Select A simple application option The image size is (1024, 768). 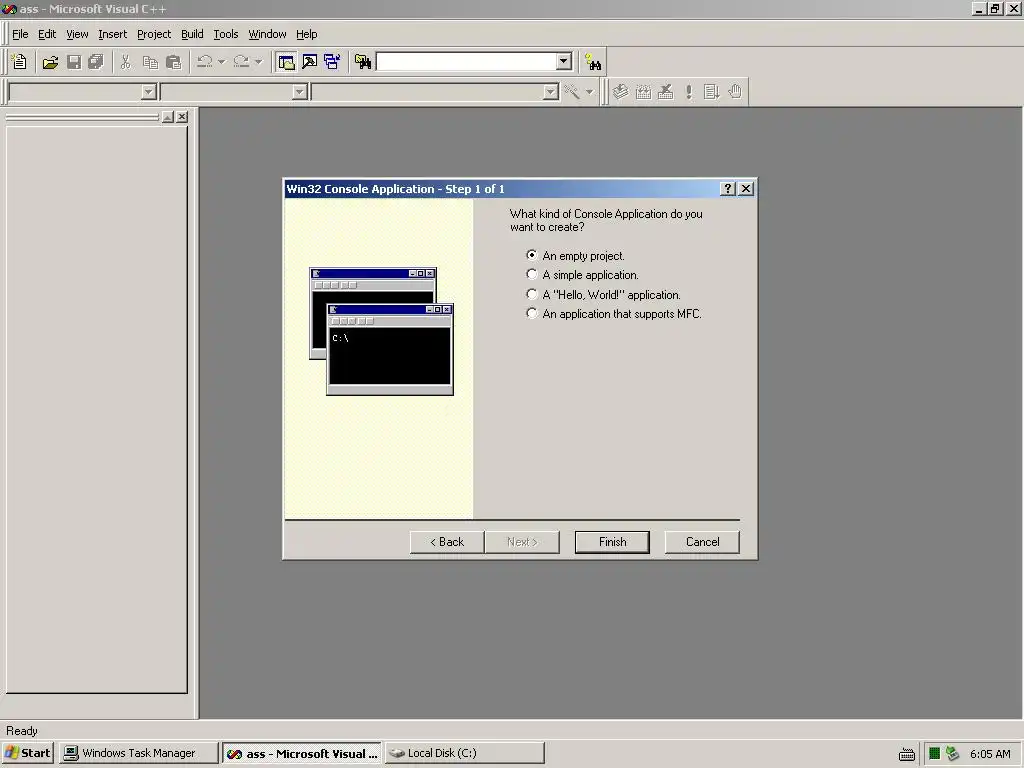pos(583,275)
